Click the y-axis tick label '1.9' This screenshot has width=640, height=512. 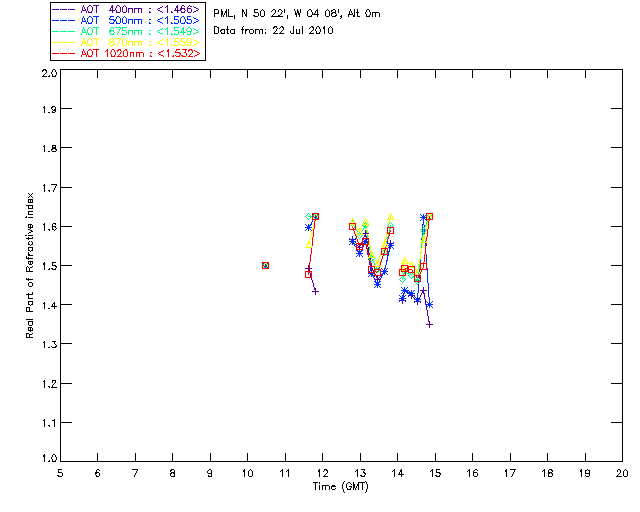49,109
